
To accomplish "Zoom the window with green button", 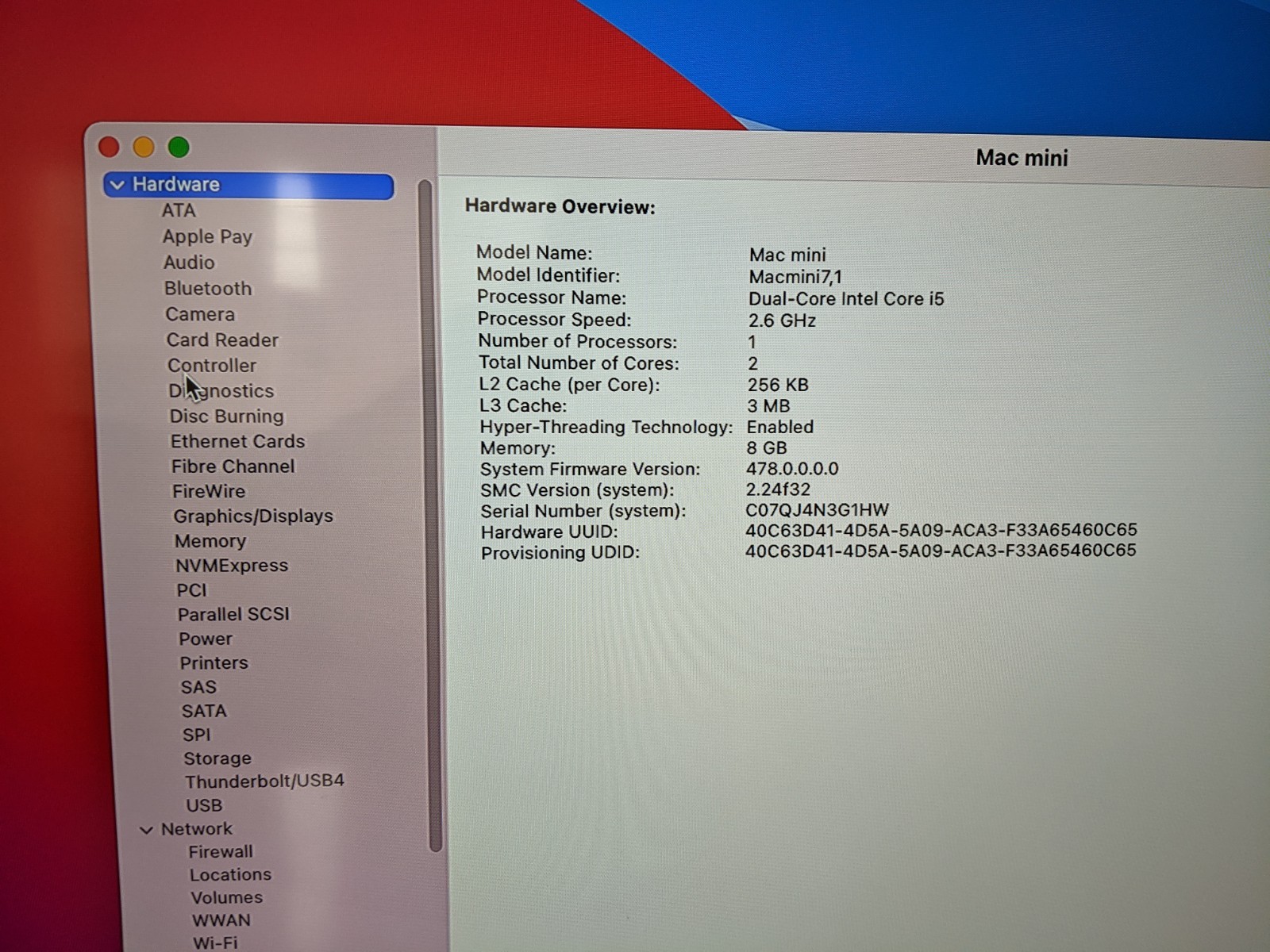I will pyautogui.click(x=179, y=147).
